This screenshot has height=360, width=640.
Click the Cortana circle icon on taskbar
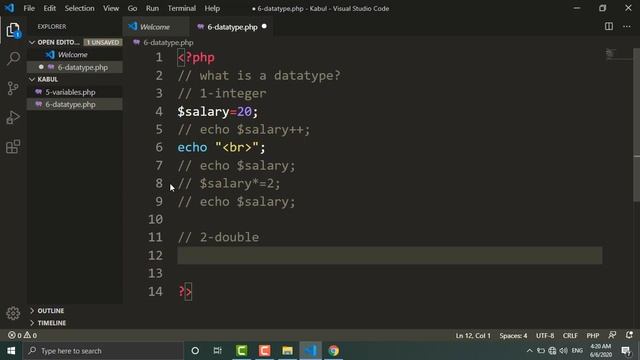tap(195, 351)
